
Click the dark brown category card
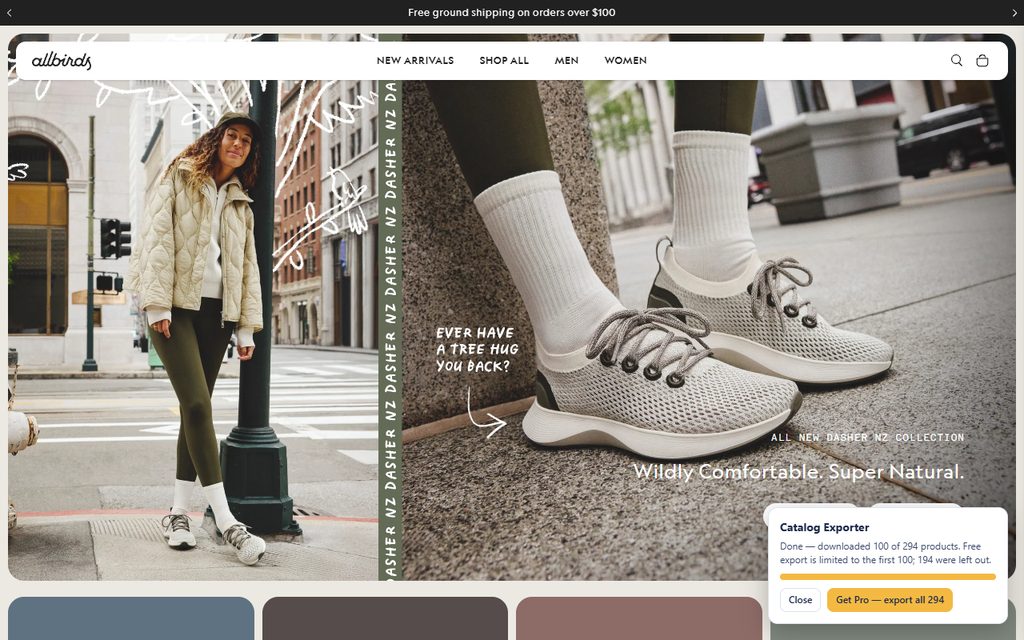tap(385, 618)
